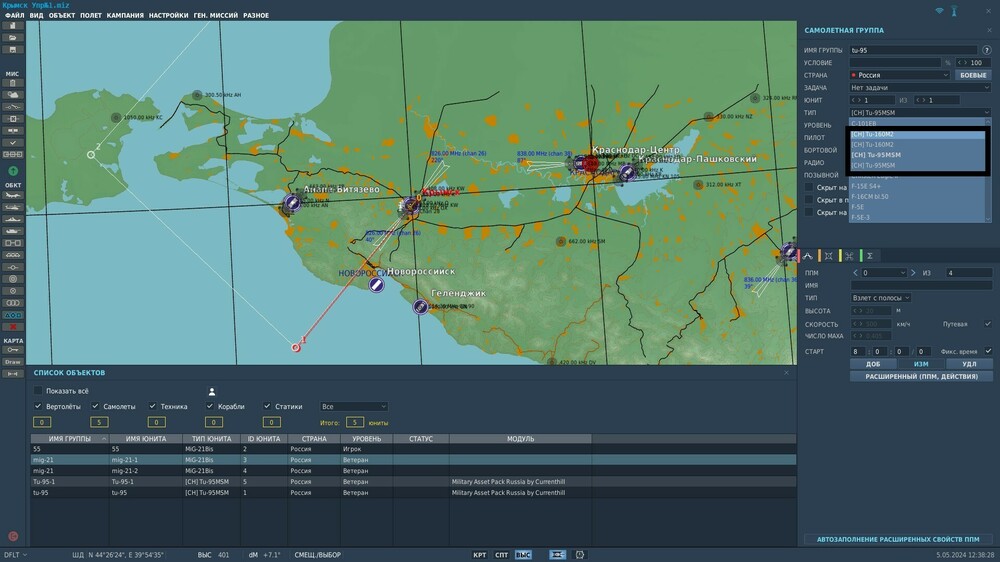Enable the Показать всё checkbox
Image resolution: width=1000 pixels, height=562 pixels.
(39, 390)
